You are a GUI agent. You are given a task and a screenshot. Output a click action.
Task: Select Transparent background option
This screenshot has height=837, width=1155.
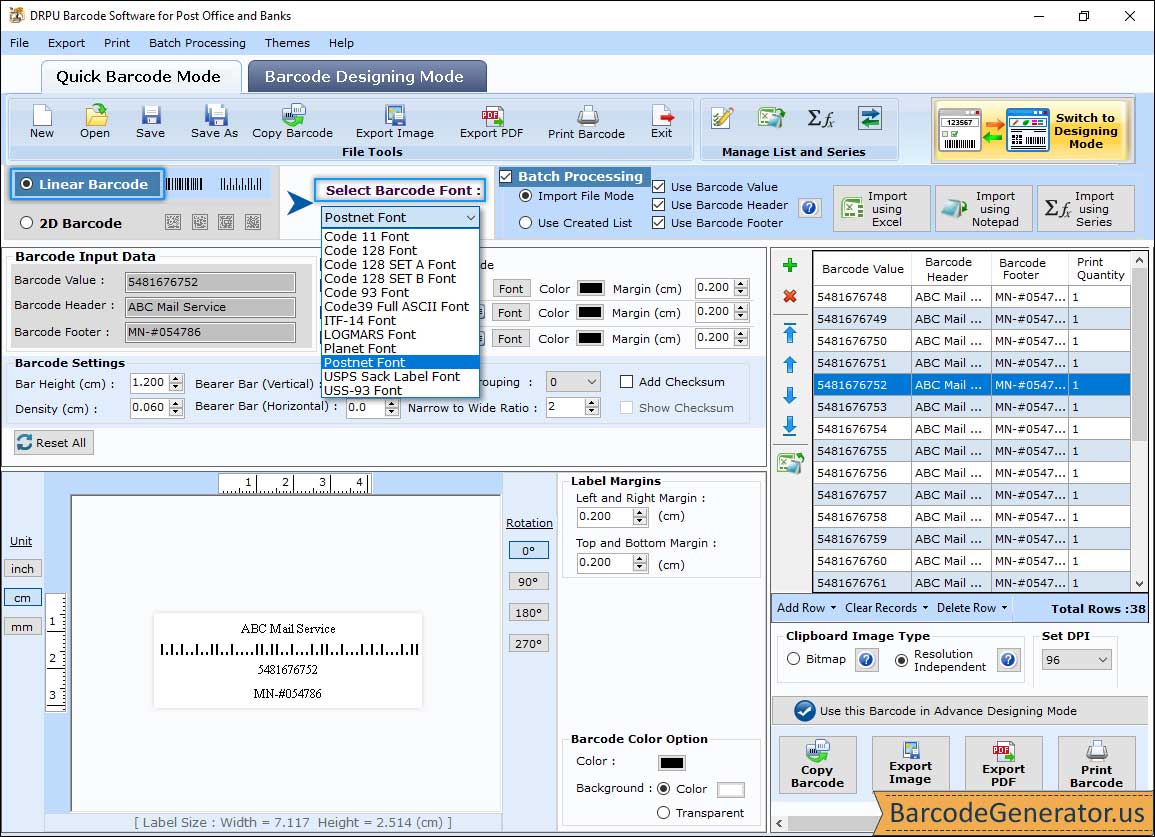663,813
